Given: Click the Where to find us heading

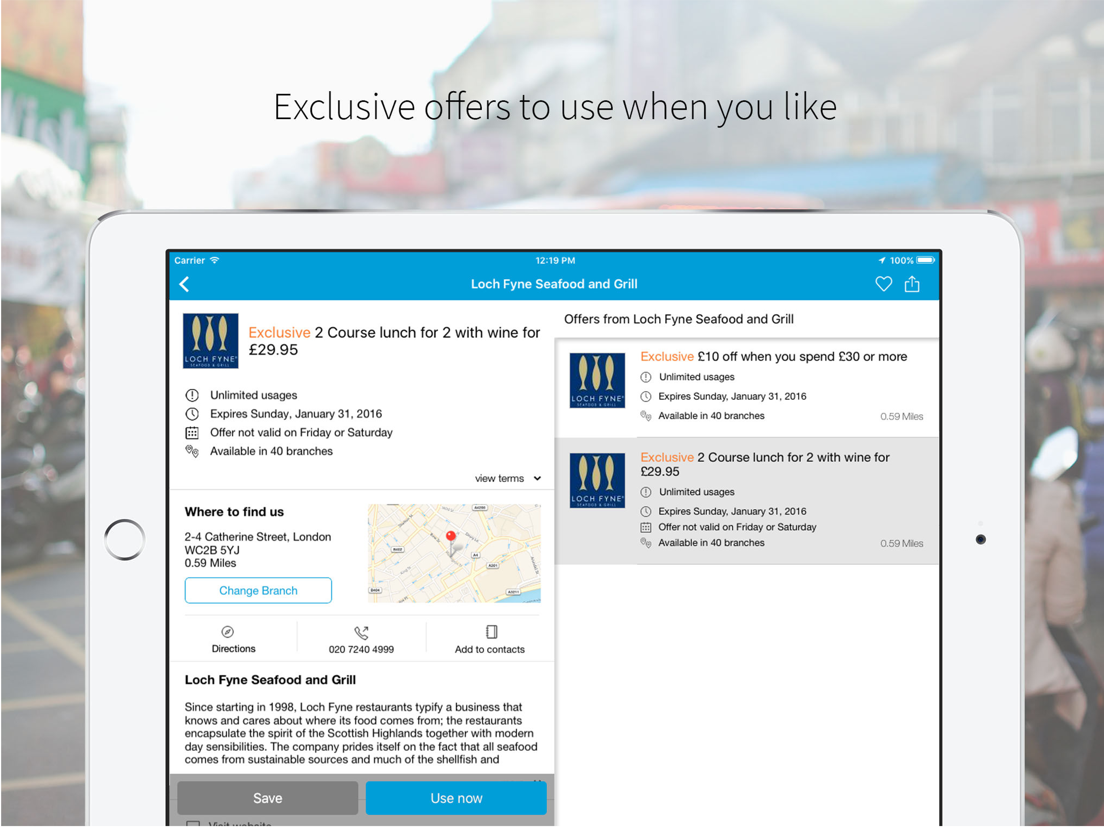Looking at the screenshot, I should [234, 512].
